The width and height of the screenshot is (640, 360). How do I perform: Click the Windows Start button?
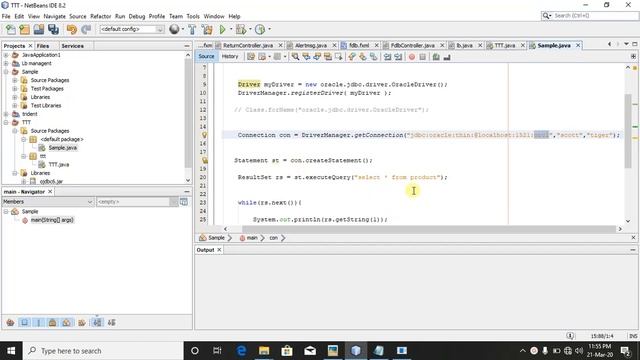11,351
